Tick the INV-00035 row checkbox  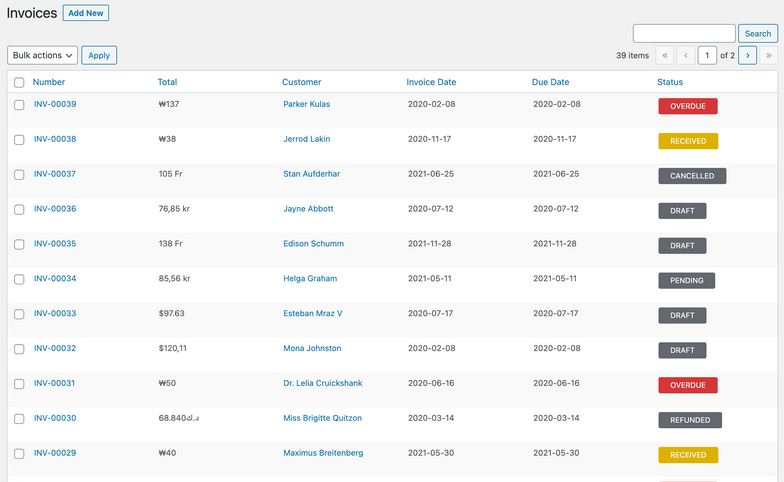(x=19, y=244)
